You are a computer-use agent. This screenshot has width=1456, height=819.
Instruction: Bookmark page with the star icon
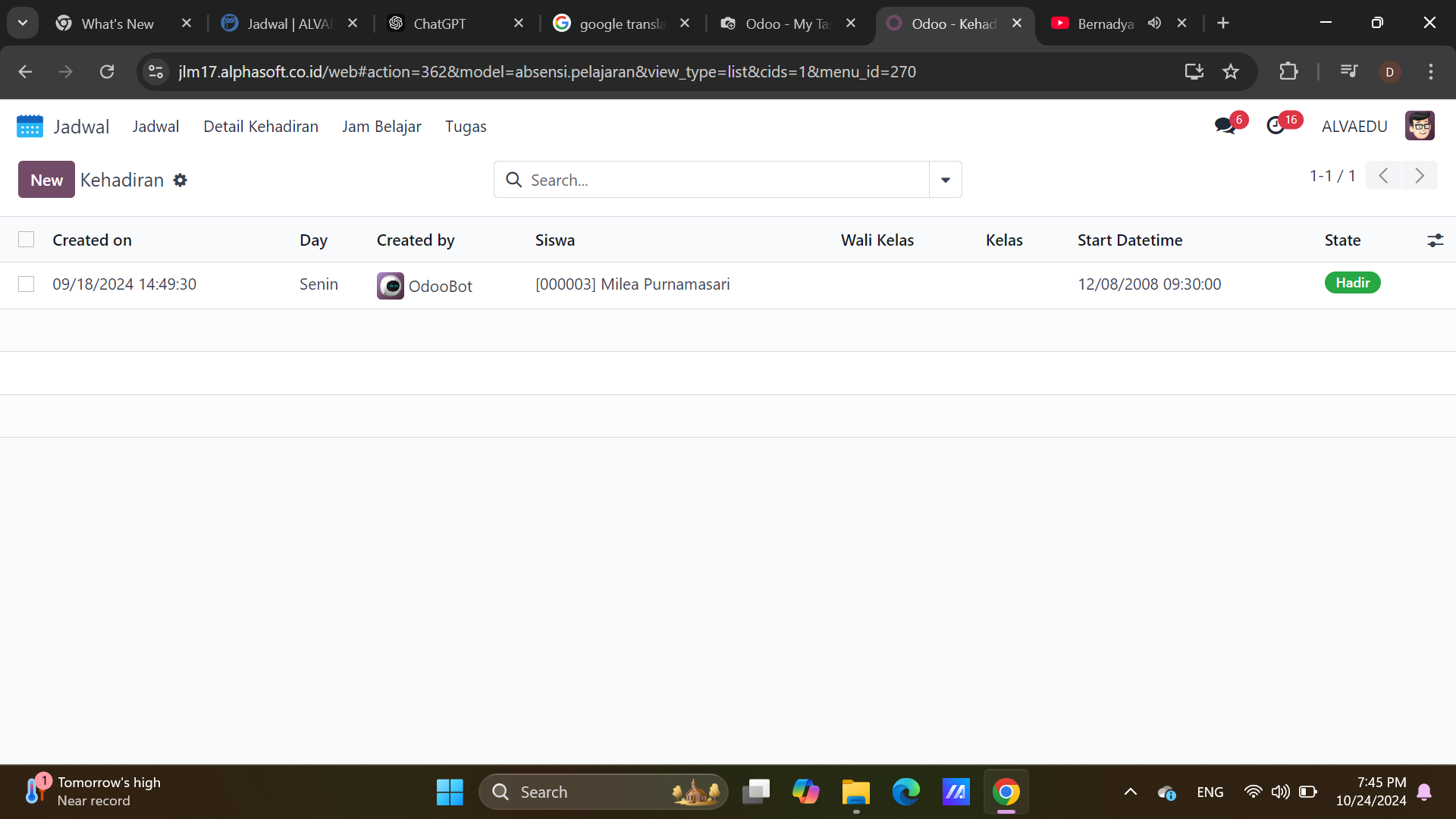1231,71
